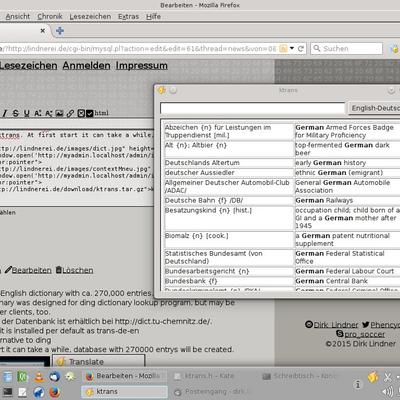Select the 'ethnic German (emigrant)' cell
The image size is (400, 400).
pyautogui.click(x=347, y=173)
